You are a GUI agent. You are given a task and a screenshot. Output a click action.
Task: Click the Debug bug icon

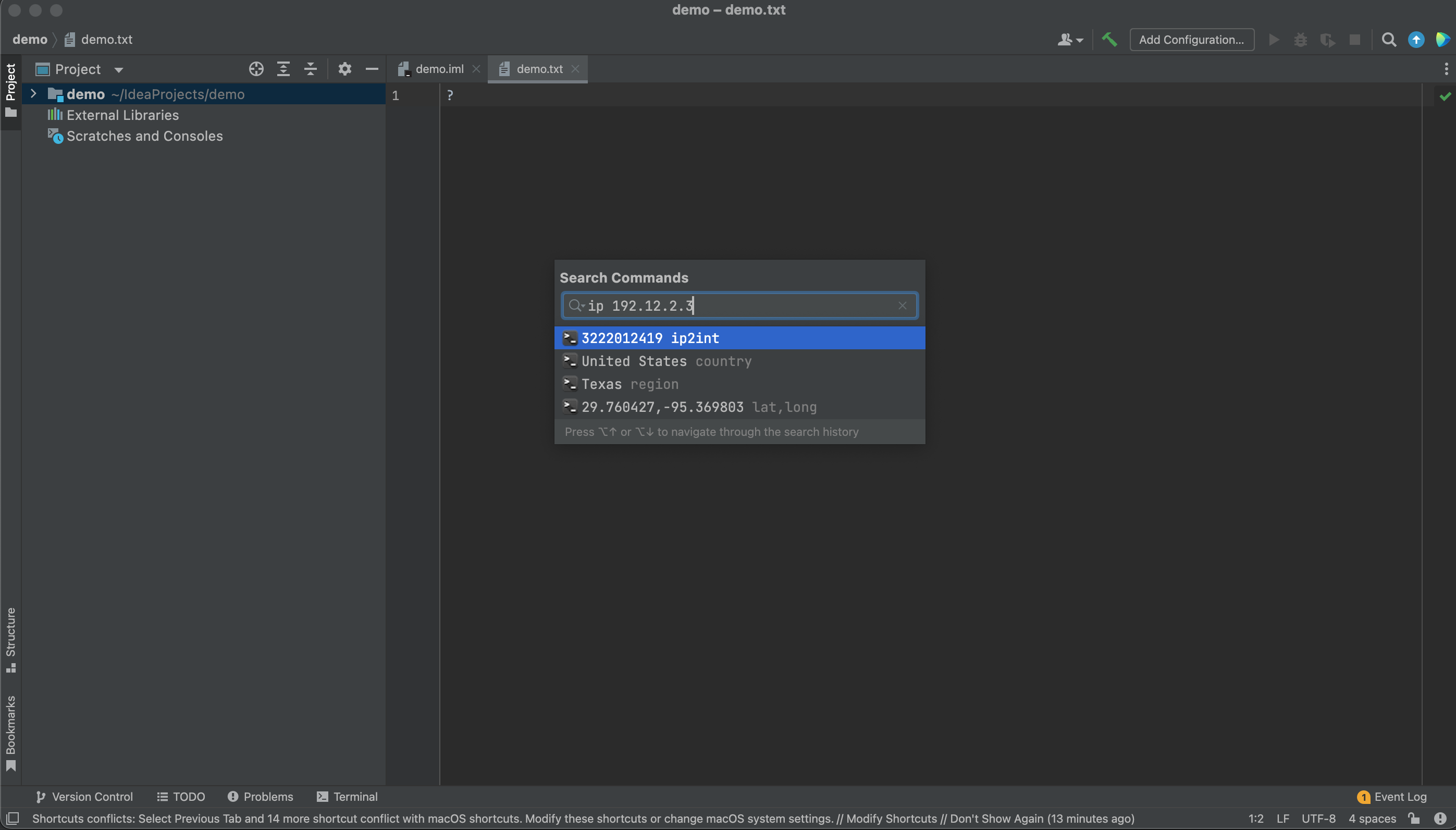click(1301, 39)
